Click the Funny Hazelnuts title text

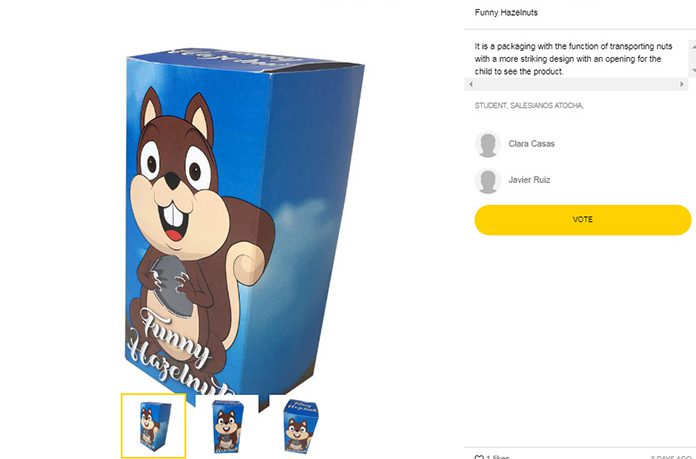coord(506,13)
